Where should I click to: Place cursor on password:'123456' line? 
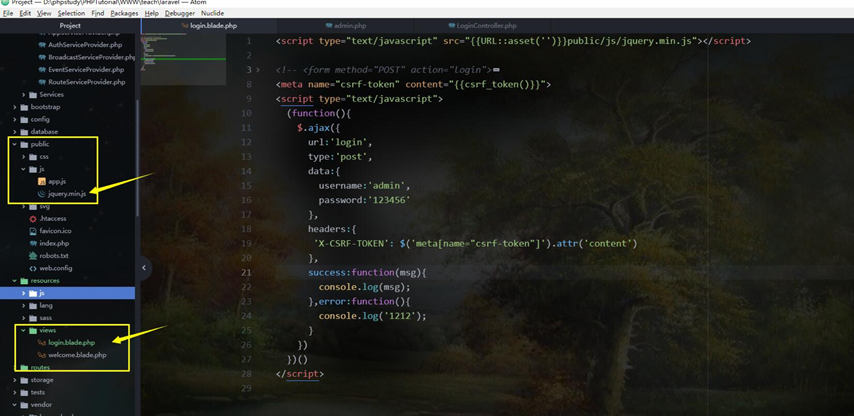pos(364,200)
